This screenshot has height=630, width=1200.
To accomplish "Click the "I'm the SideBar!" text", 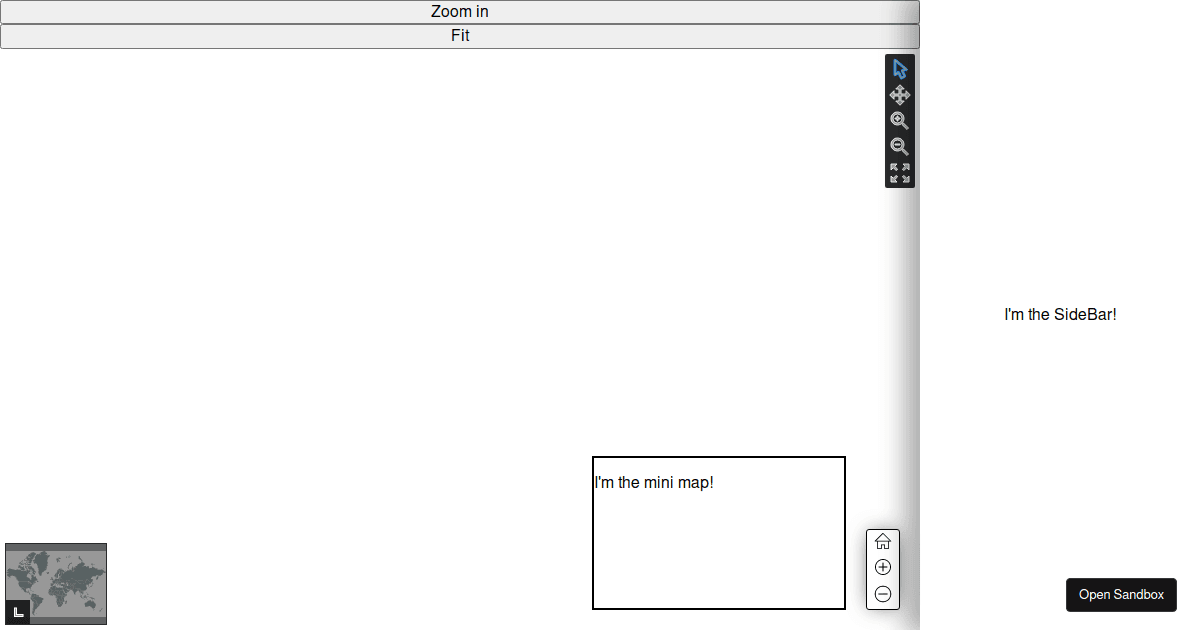I will [x=1060, y=314].
